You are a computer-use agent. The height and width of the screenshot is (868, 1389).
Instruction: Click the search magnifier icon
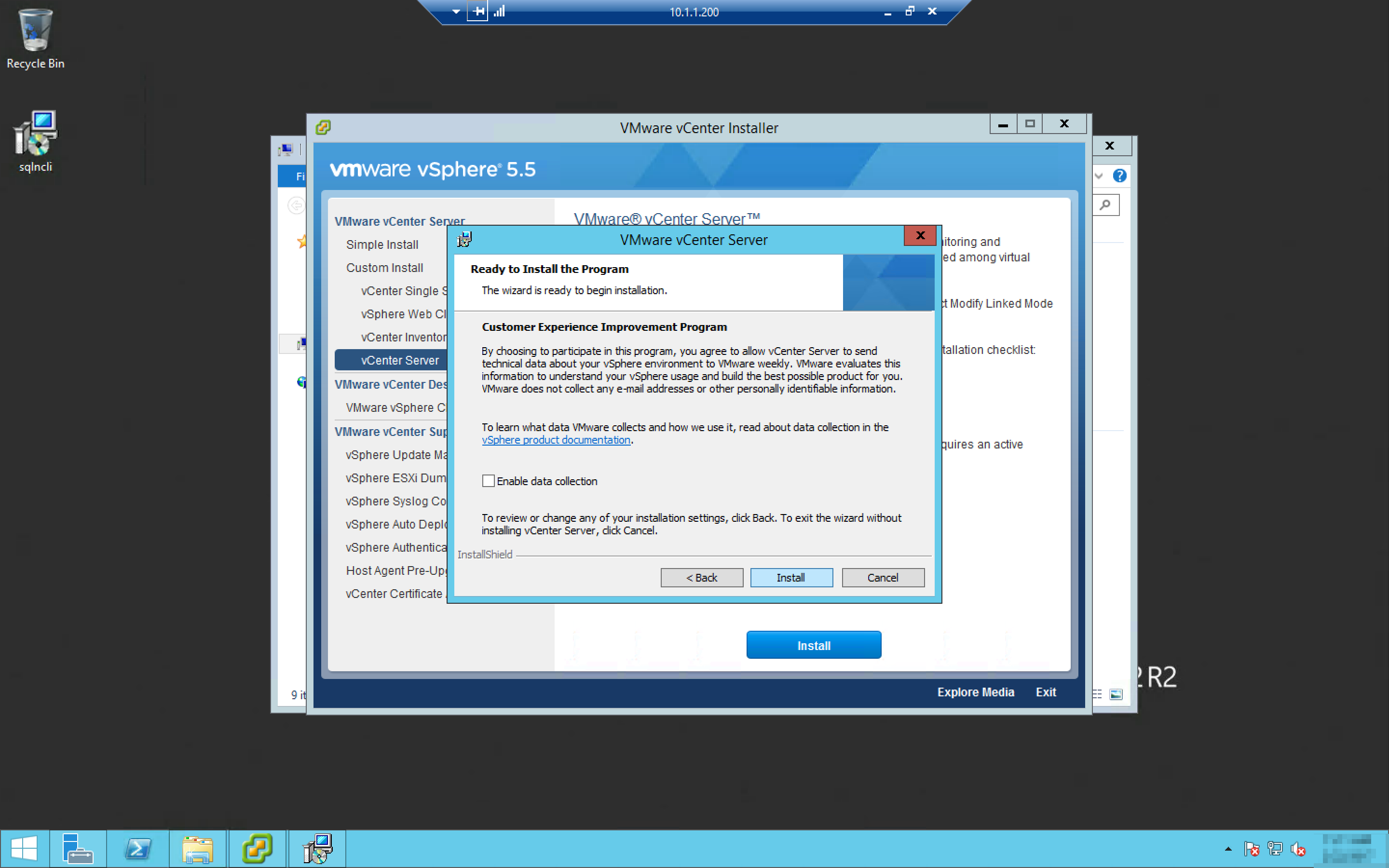click(1105, 205)
